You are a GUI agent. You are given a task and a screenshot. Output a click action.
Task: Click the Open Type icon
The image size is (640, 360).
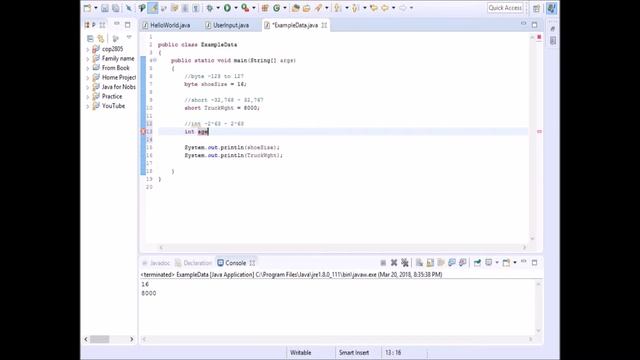[x=296, y=8]
